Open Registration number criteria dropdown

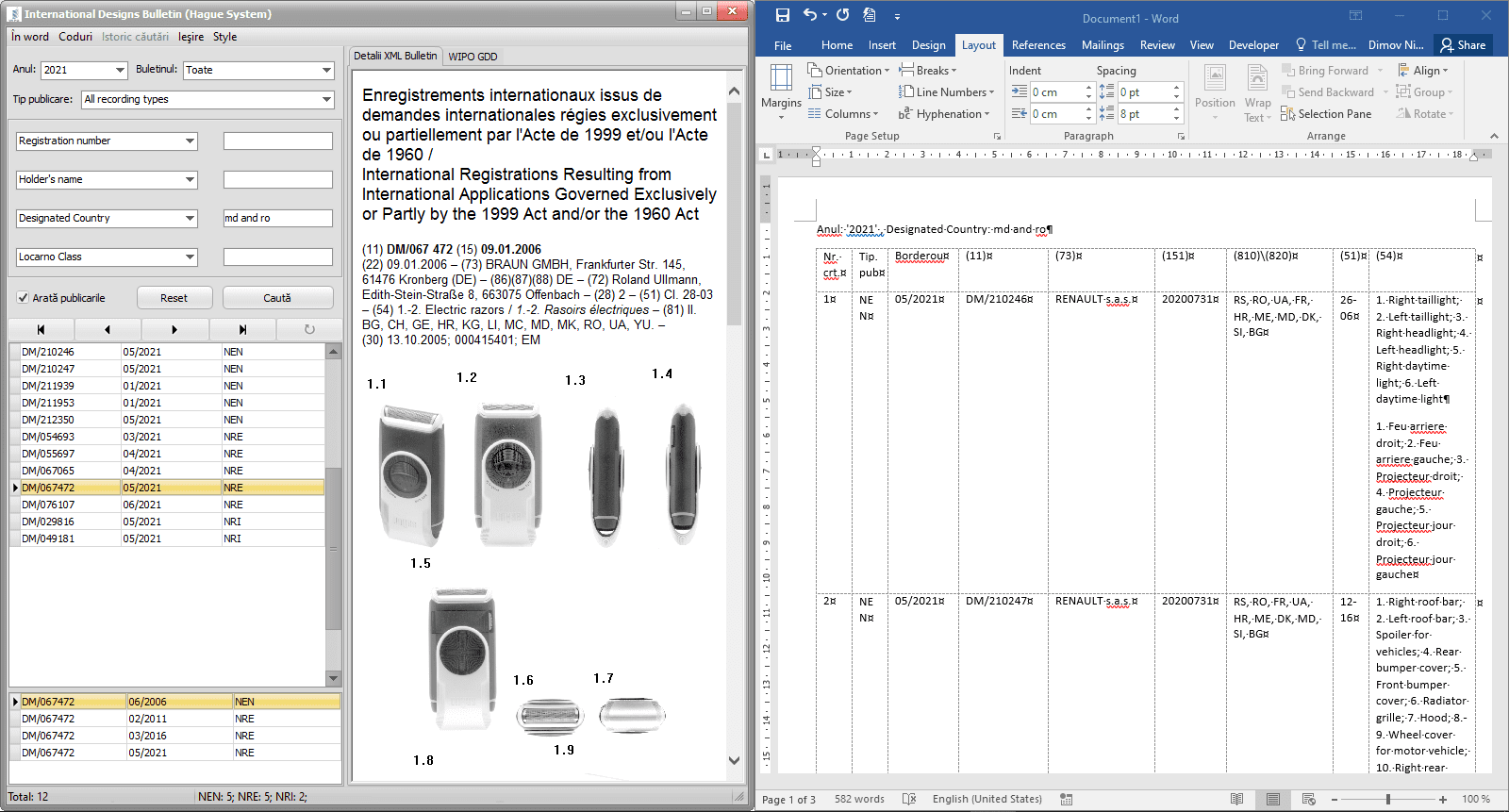[x=190, y=141]
